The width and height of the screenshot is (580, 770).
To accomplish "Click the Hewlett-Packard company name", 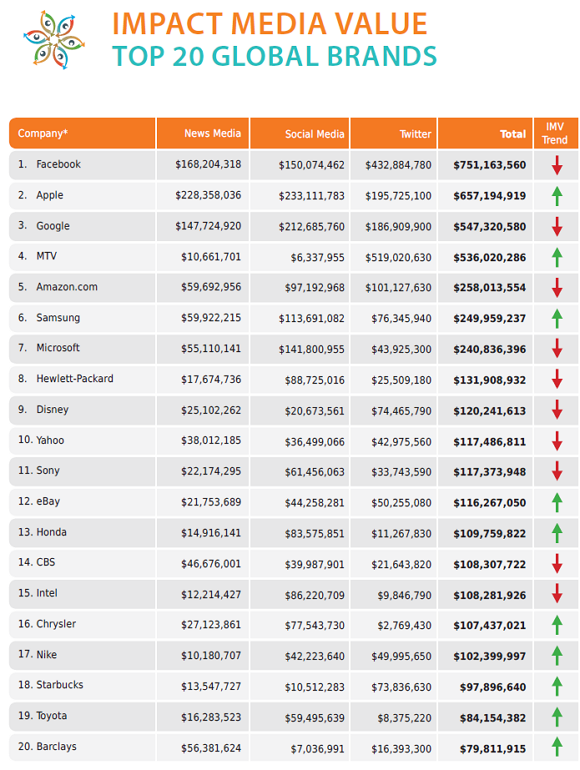I will tap(75, 379).
